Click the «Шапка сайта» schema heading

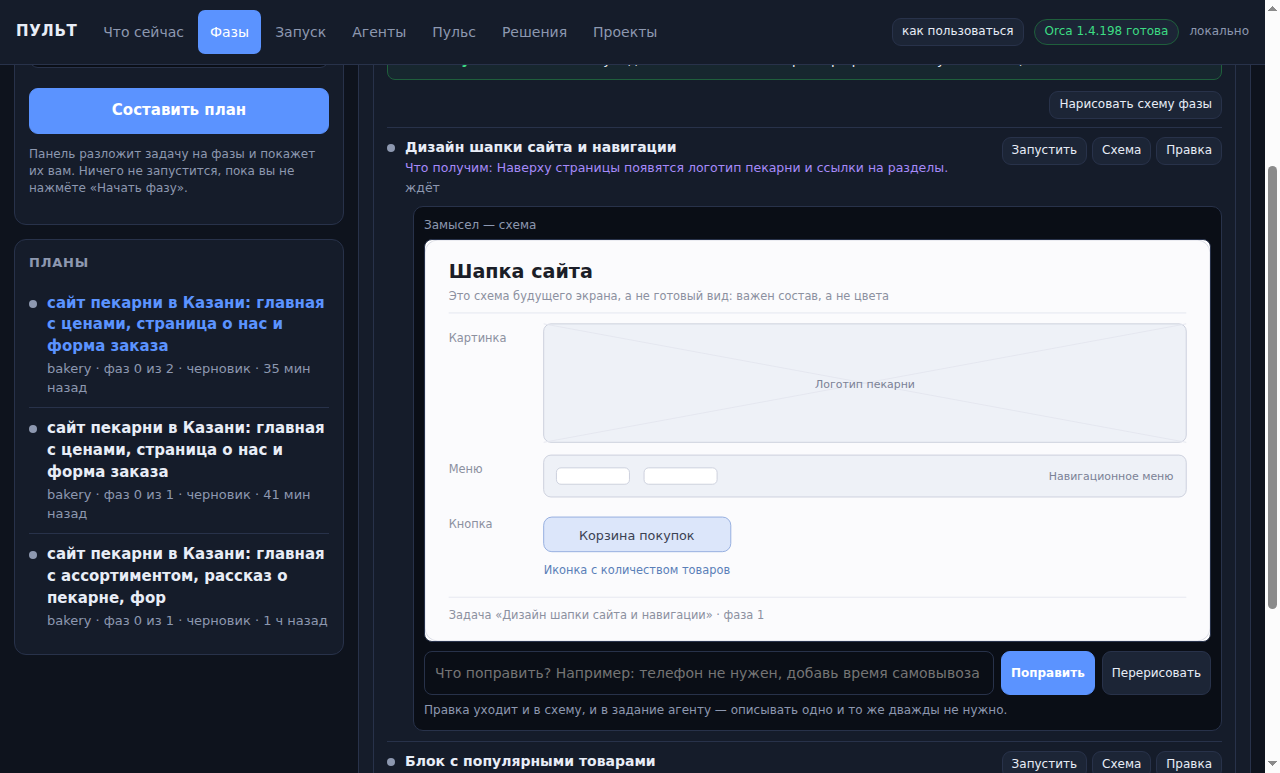tap(521, 271)
